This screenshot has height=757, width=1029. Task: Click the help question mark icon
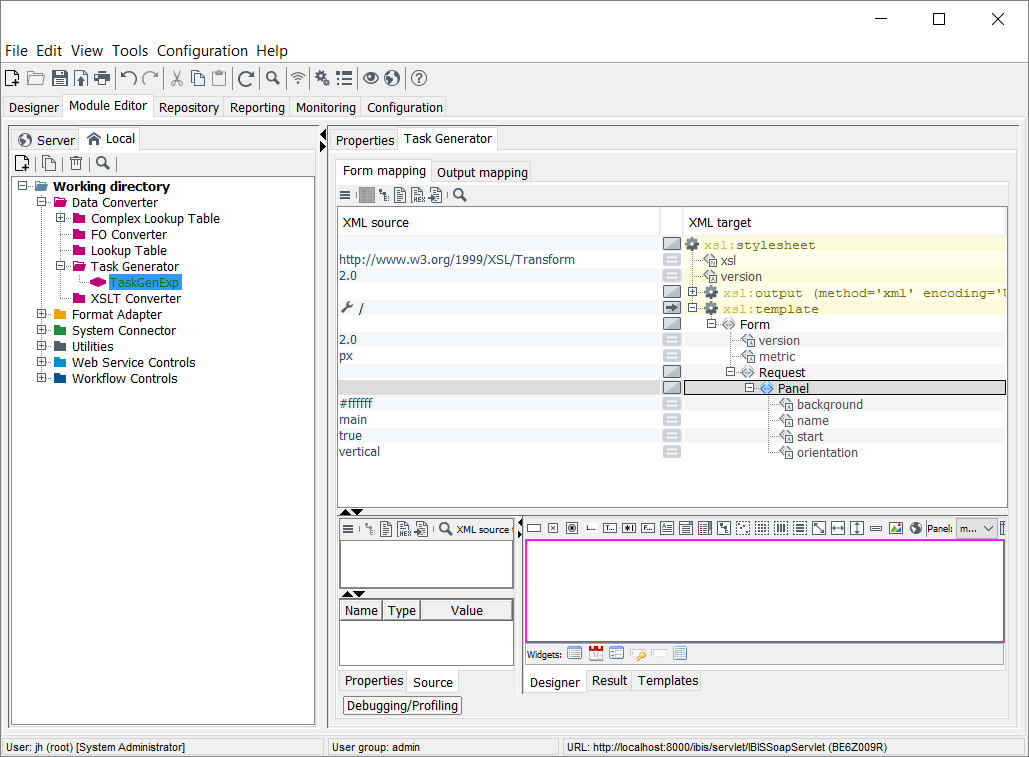point(419,78)
